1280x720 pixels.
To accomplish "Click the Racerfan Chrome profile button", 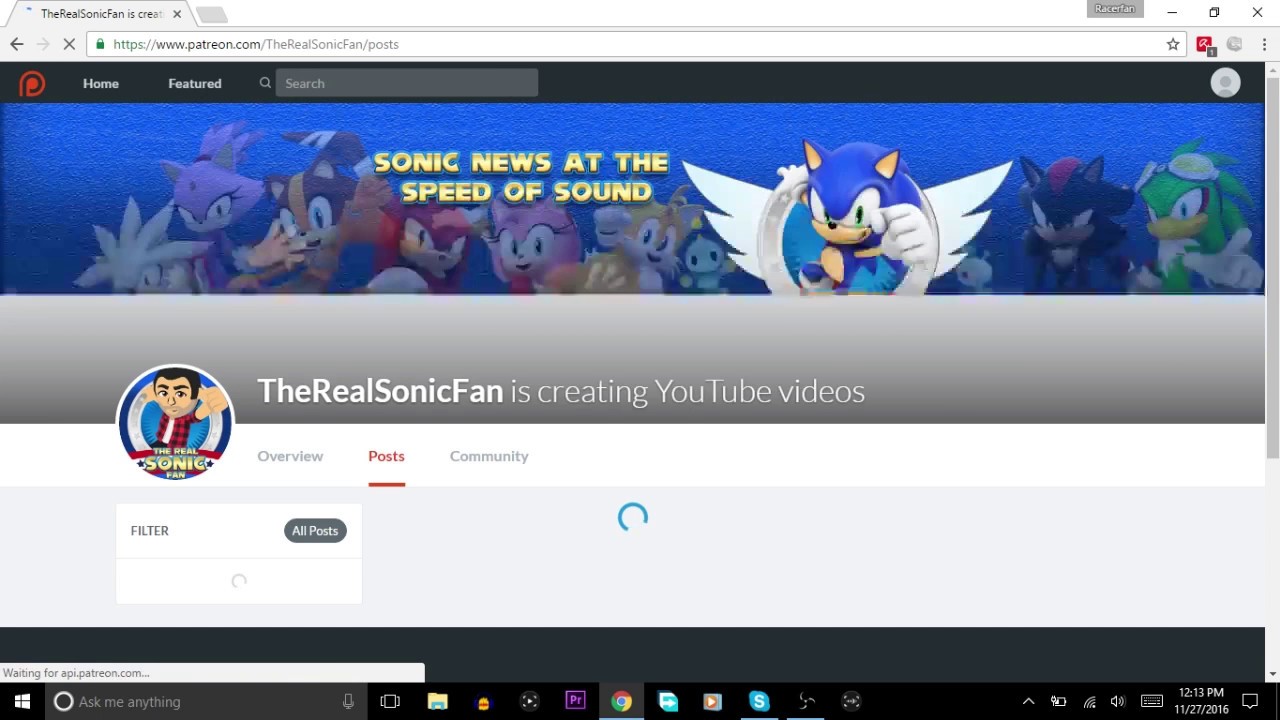I will coord(1115,9).
